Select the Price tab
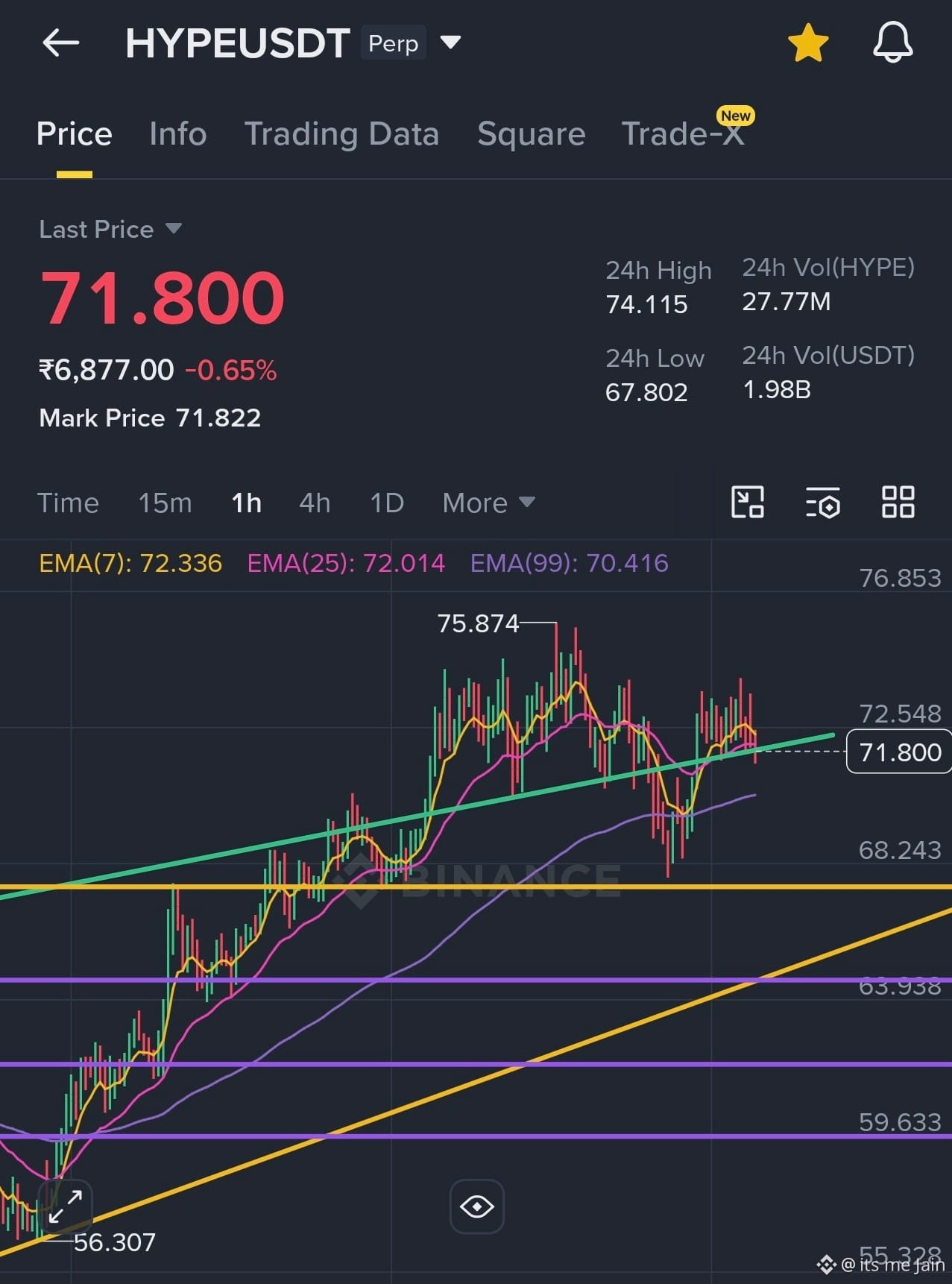Image resolution: width=952 pixels, height=1284 pixels. [74, 134]
